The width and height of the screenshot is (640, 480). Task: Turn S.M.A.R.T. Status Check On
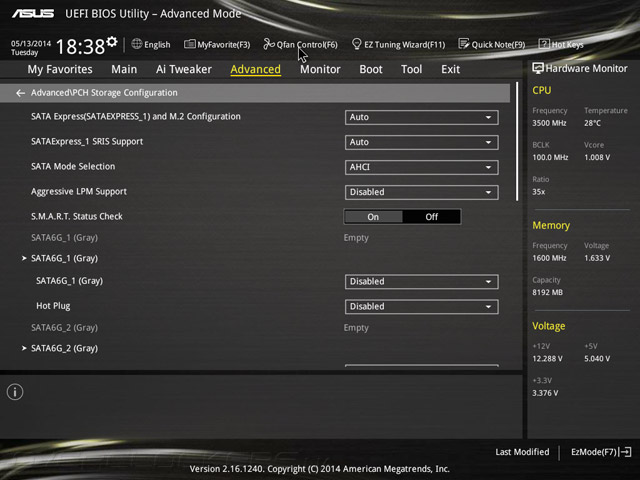[373, 217]
